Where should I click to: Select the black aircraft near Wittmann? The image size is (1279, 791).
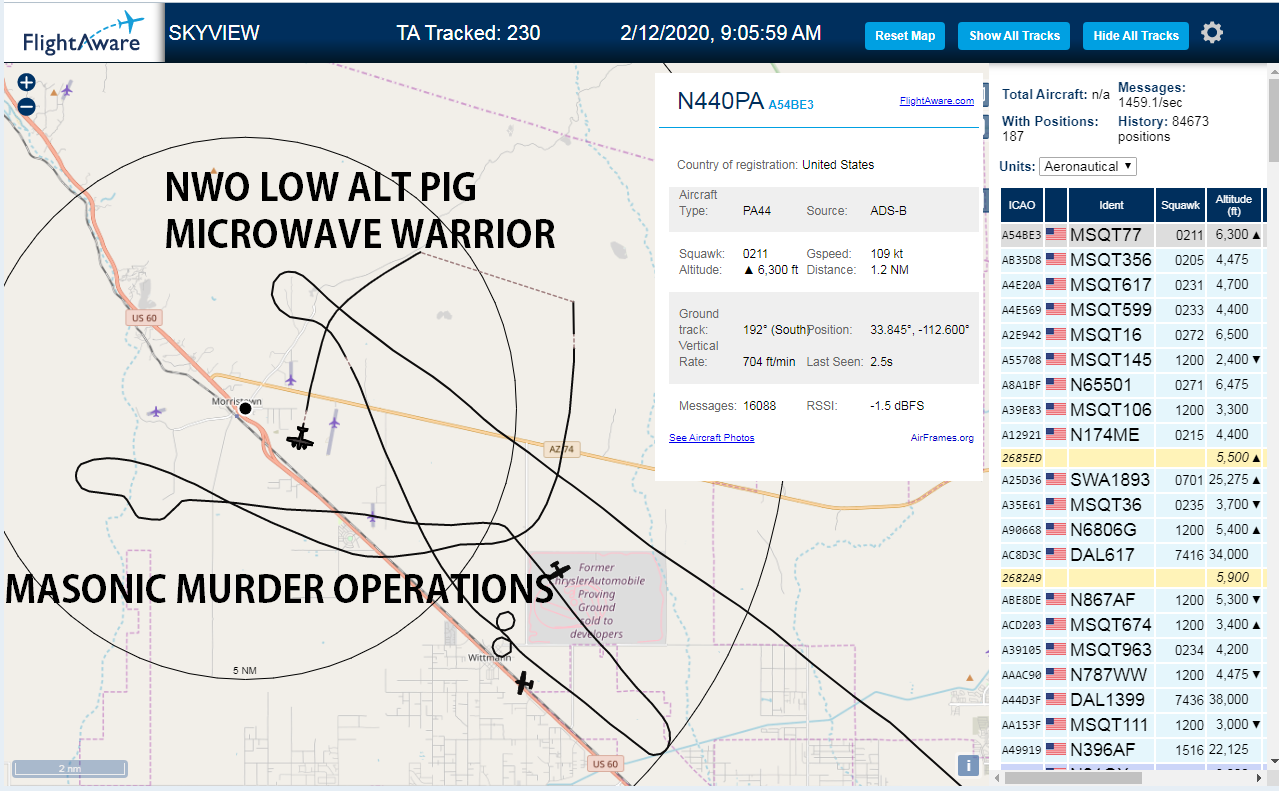pos(524,684)
